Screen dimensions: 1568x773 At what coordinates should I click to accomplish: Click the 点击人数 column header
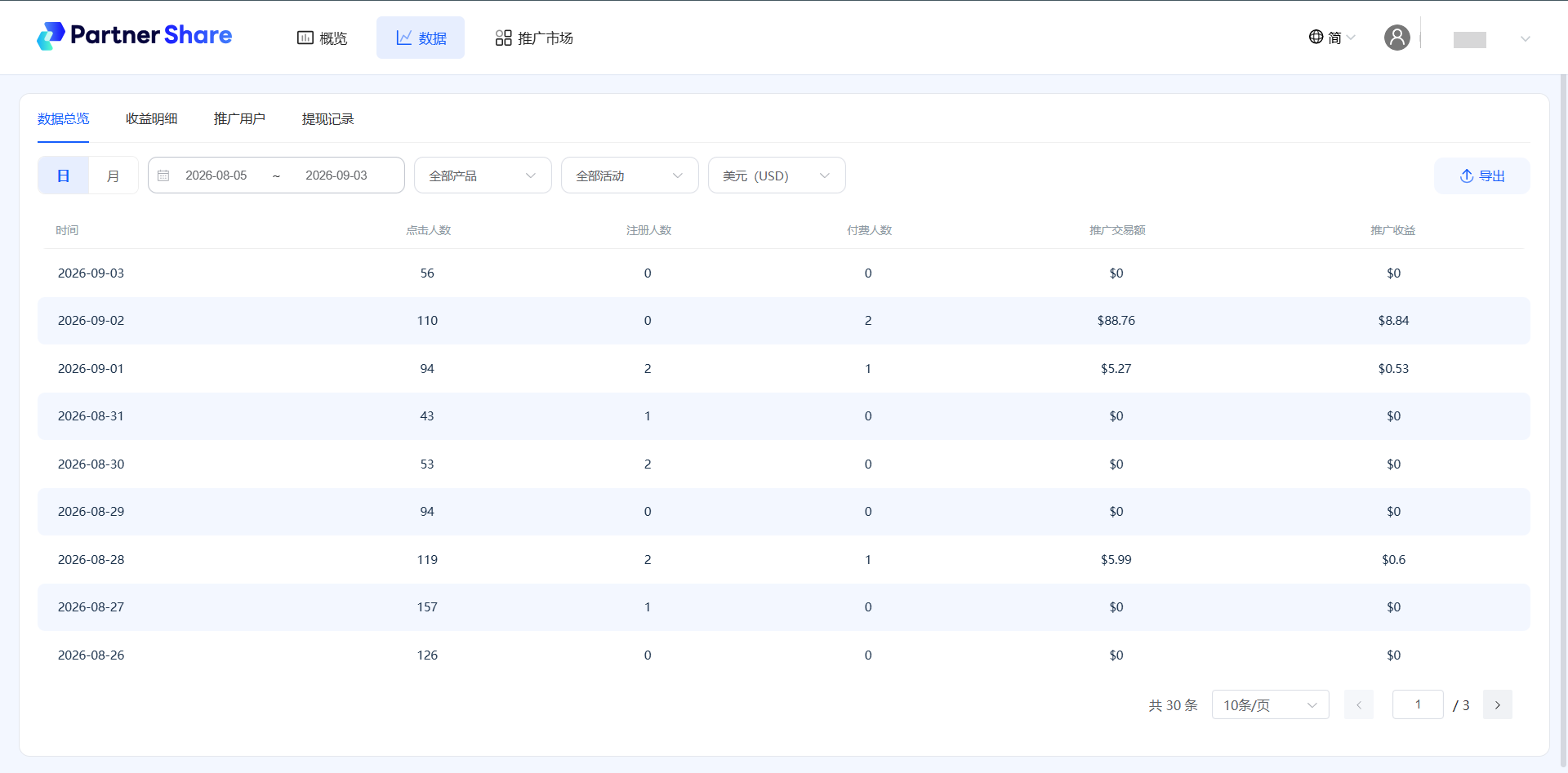click(x=428, y=230)
